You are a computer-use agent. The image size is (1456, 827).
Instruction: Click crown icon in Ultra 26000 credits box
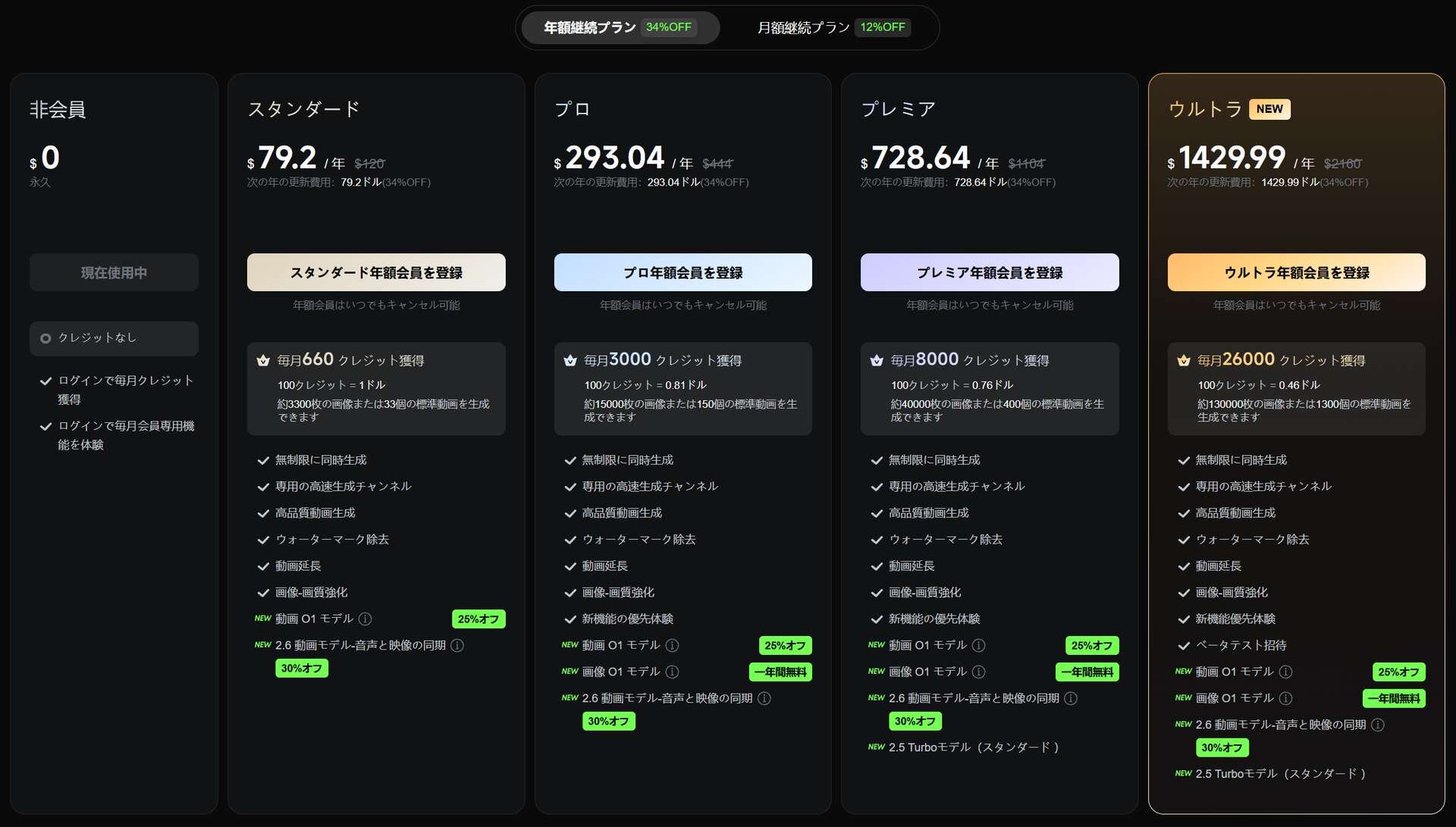coord(1183,361)
